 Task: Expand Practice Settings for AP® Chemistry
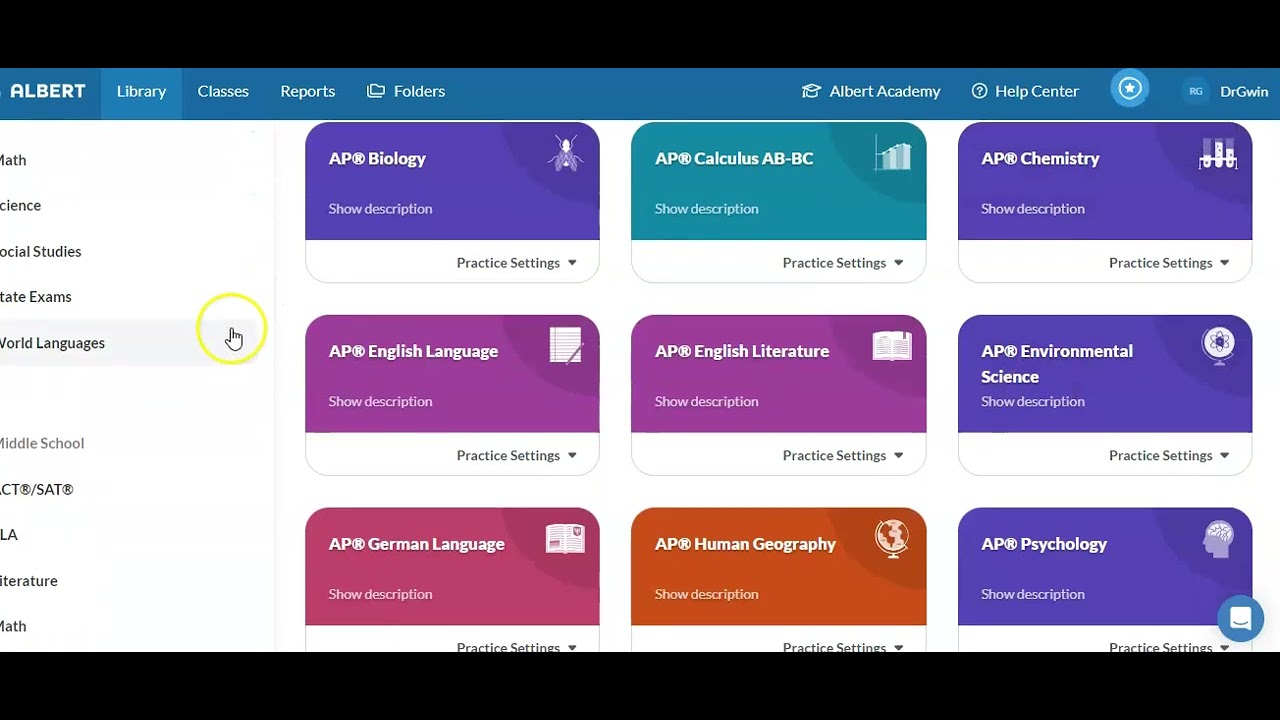[x=1170, y=262]
